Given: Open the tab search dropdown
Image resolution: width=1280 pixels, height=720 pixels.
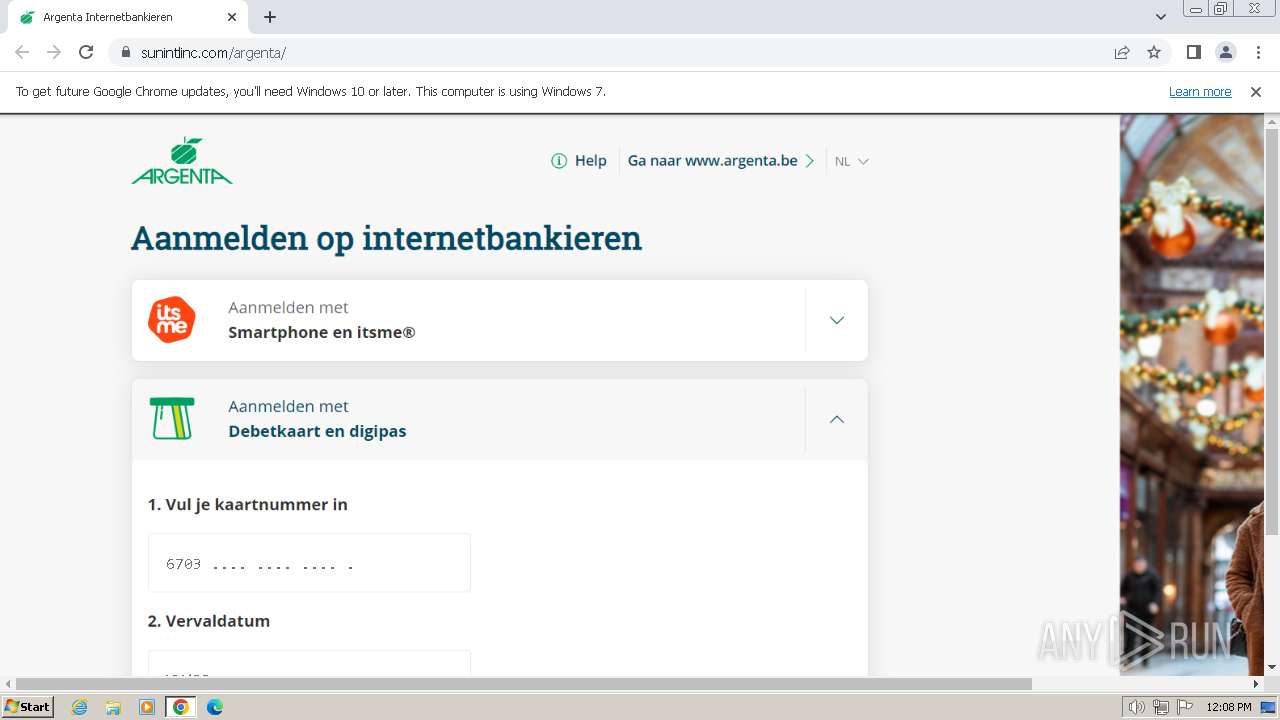Looking at the screenshot, I should 1160,17.
